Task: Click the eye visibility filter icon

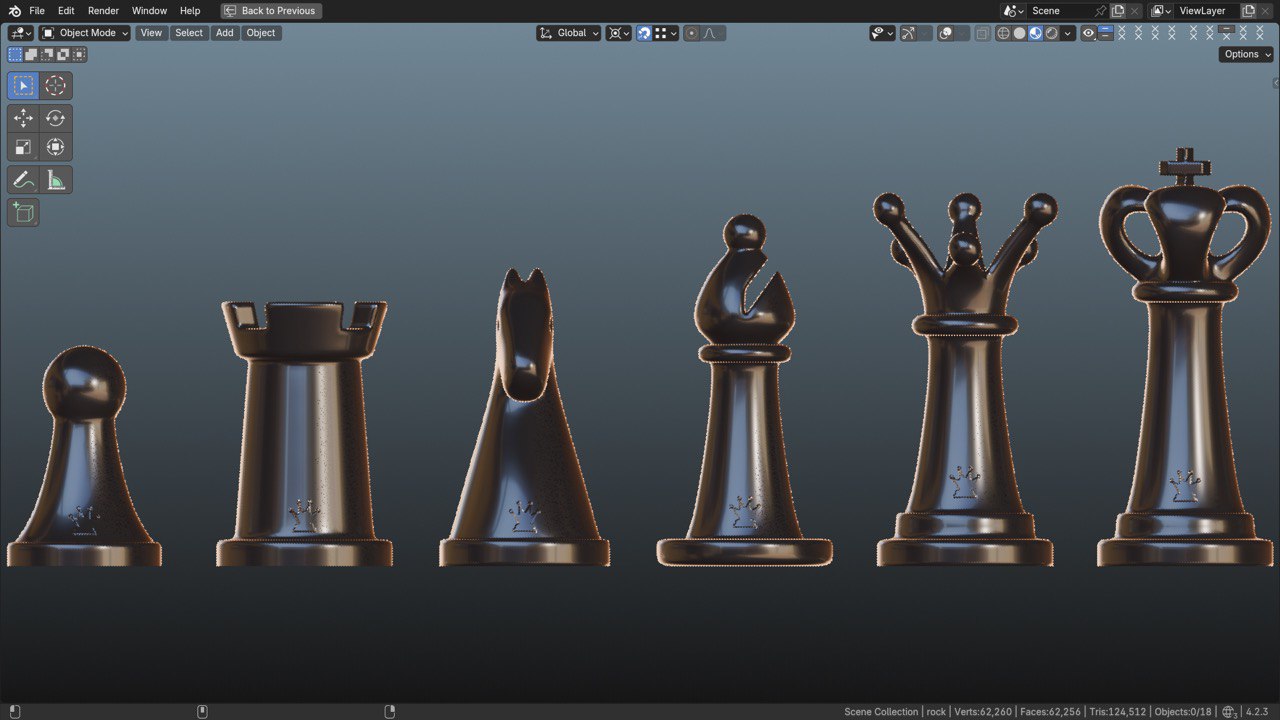Action: (1088, 33)
